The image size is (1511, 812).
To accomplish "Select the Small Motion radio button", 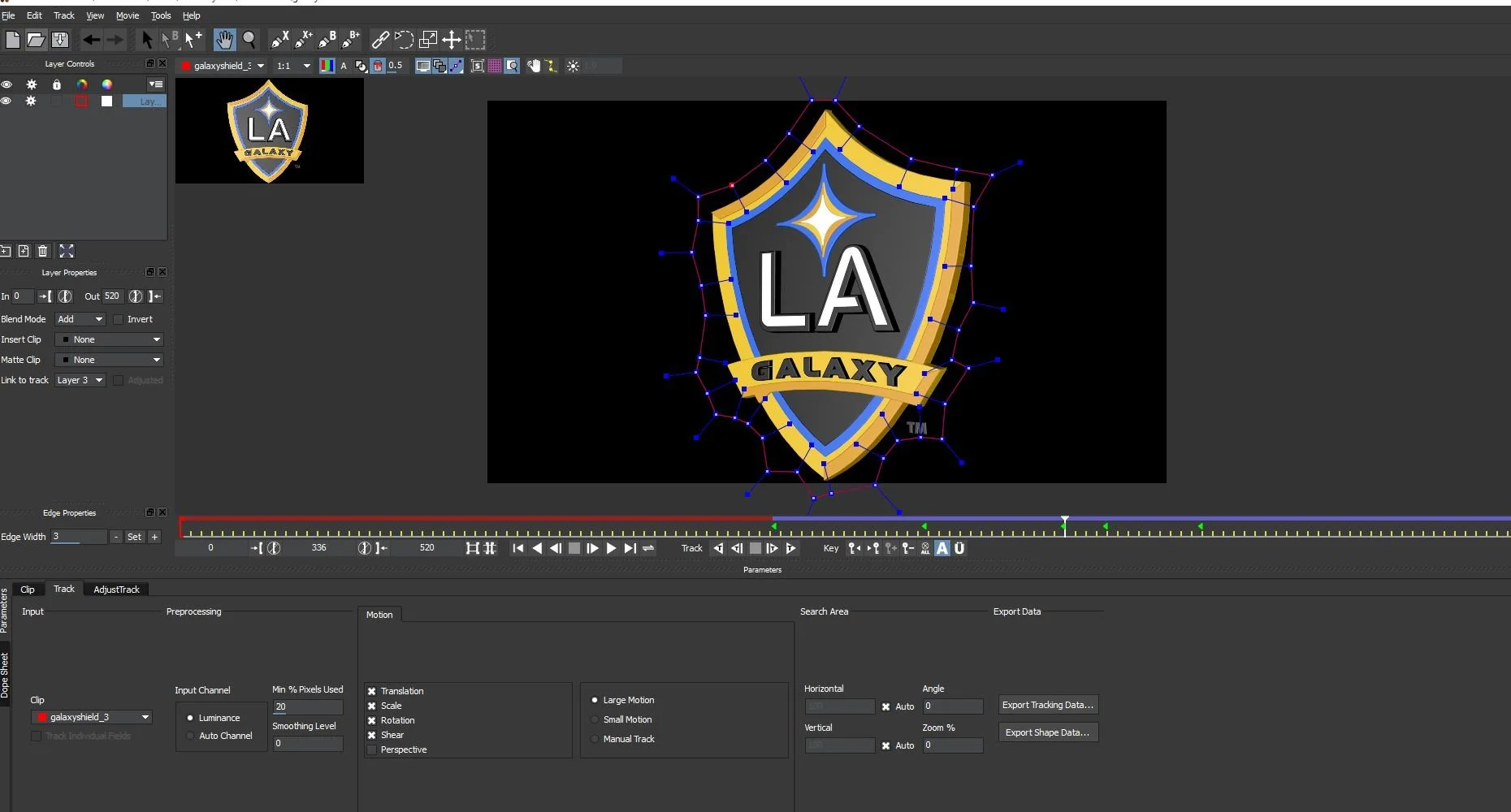I will 595,719.
